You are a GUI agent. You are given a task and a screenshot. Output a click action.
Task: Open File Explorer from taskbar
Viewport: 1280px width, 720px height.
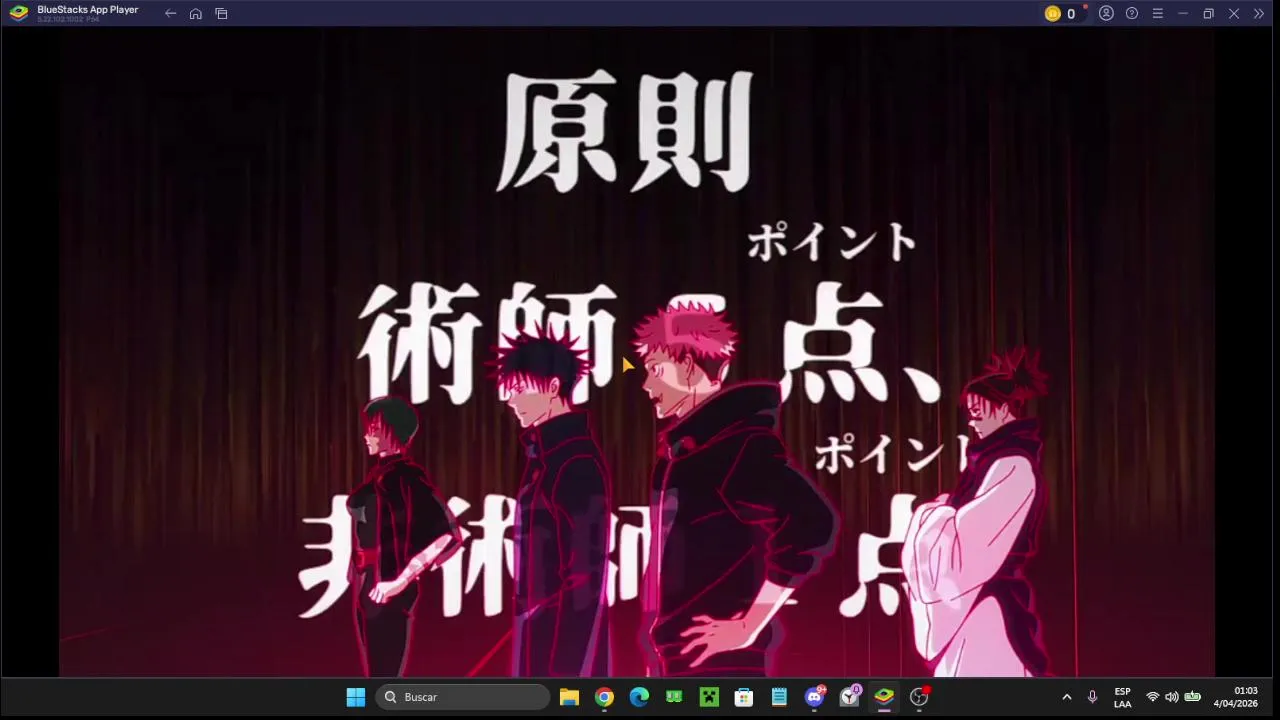point(569,697)
